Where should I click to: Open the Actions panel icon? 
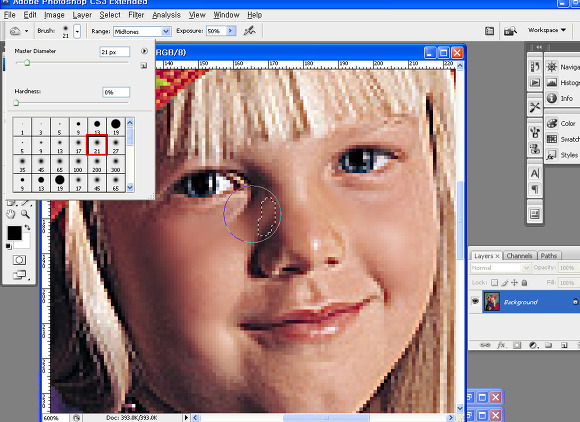pos(535,82)
